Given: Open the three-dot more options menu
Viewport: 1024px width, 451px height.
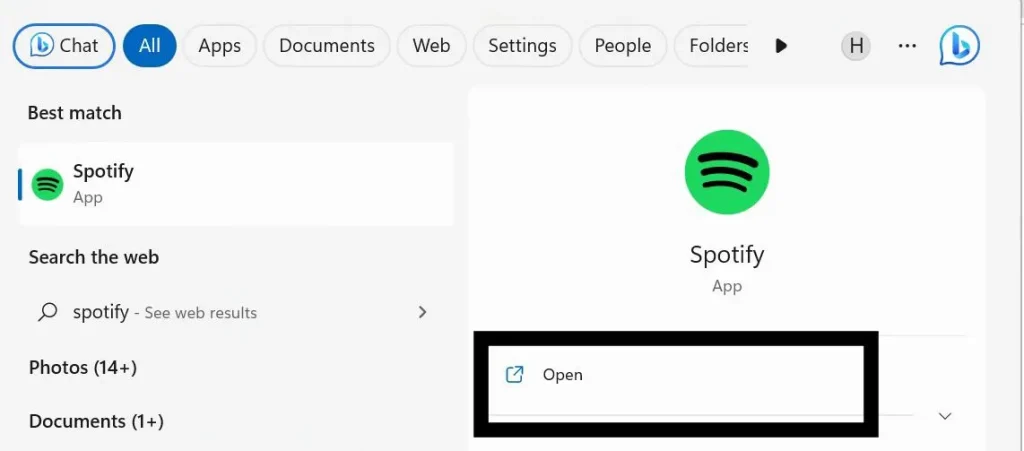Looking at the screenshot, I should pyautogui.click(x=907, y=46).
